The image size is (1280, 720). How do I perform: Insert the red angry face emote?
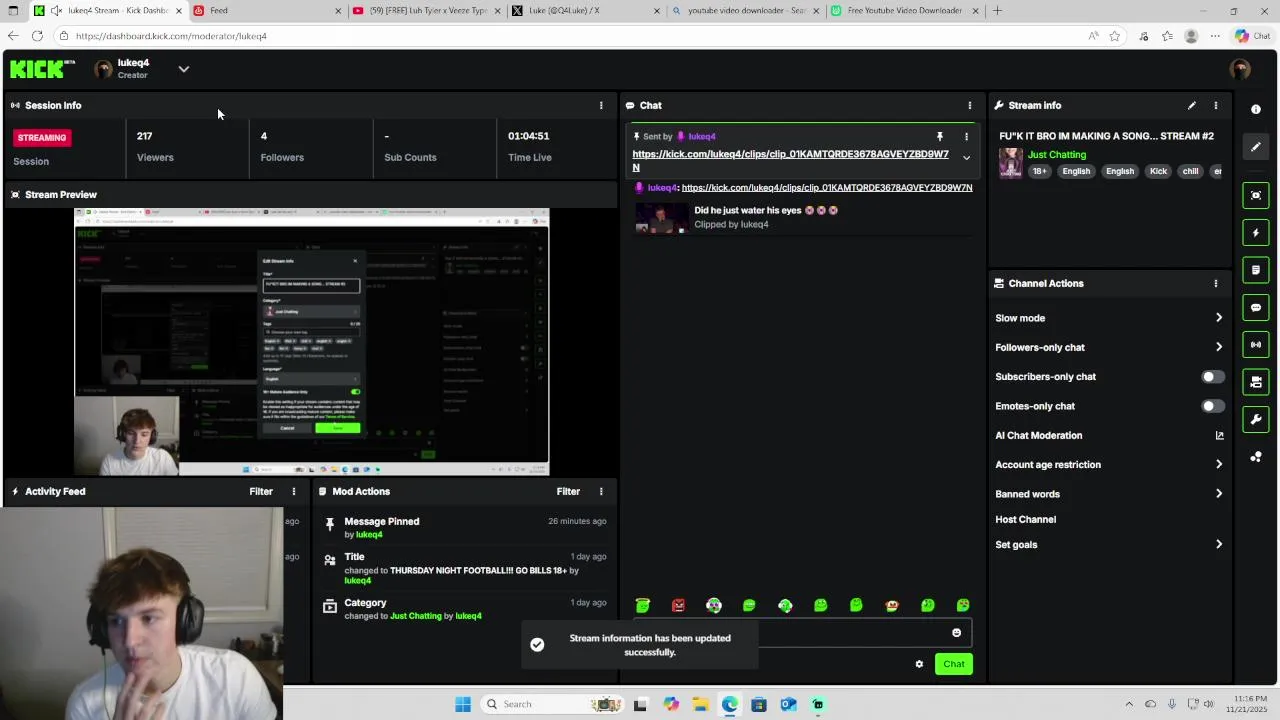(x=678, y=605)
